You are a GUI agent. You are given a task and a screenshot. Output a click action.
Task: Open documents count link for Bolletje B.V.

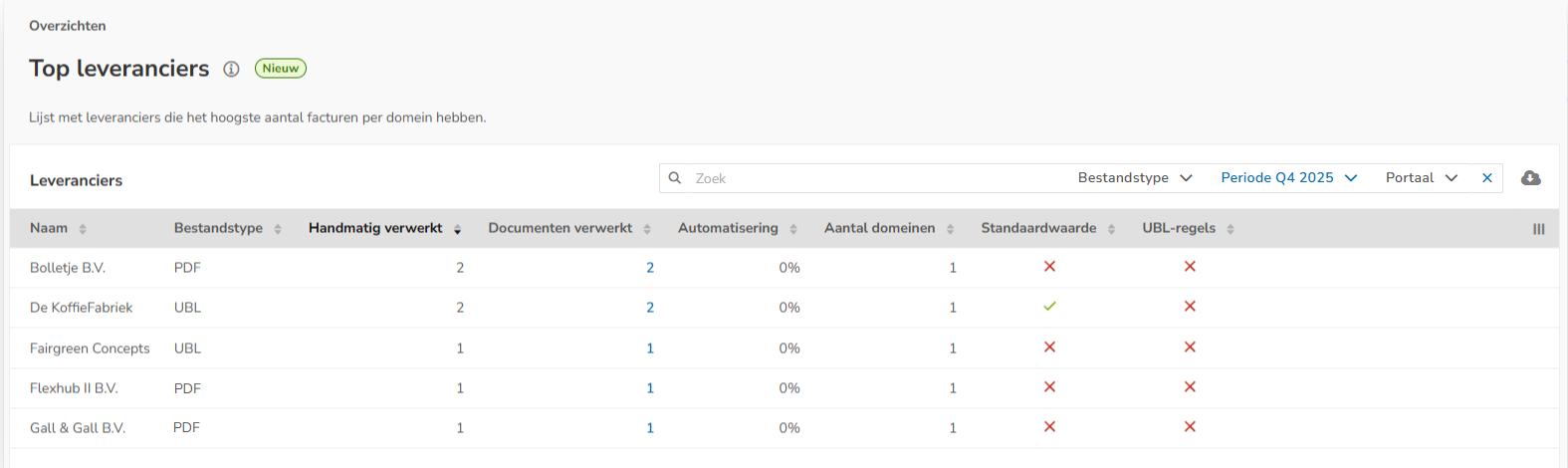650,268
